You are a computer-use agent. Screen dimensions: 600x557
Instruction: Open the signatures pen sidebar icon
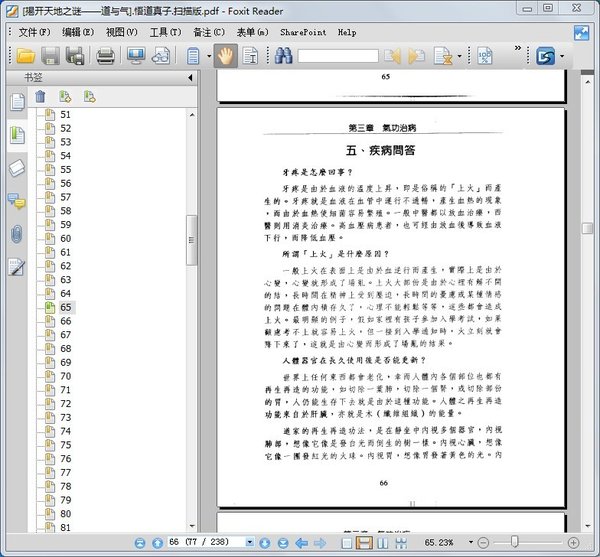click(16, 267)
